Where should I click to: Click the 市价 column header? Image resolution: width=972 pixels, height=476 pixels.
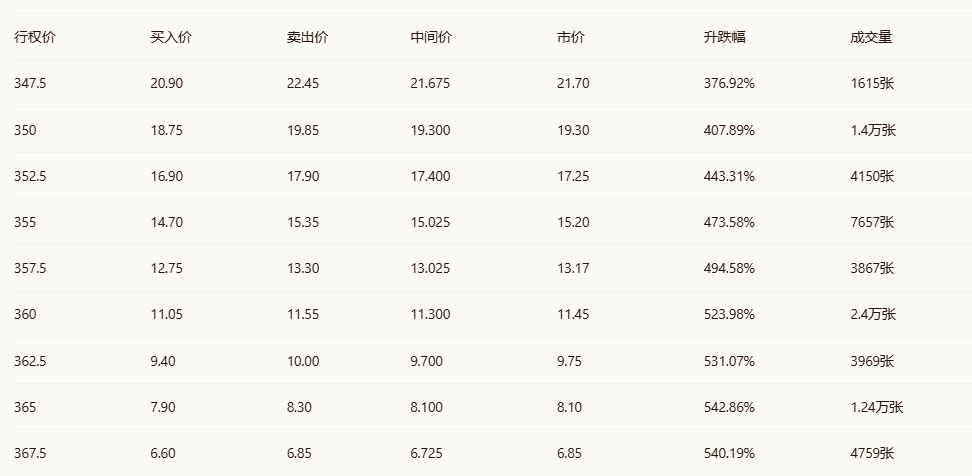571,37
